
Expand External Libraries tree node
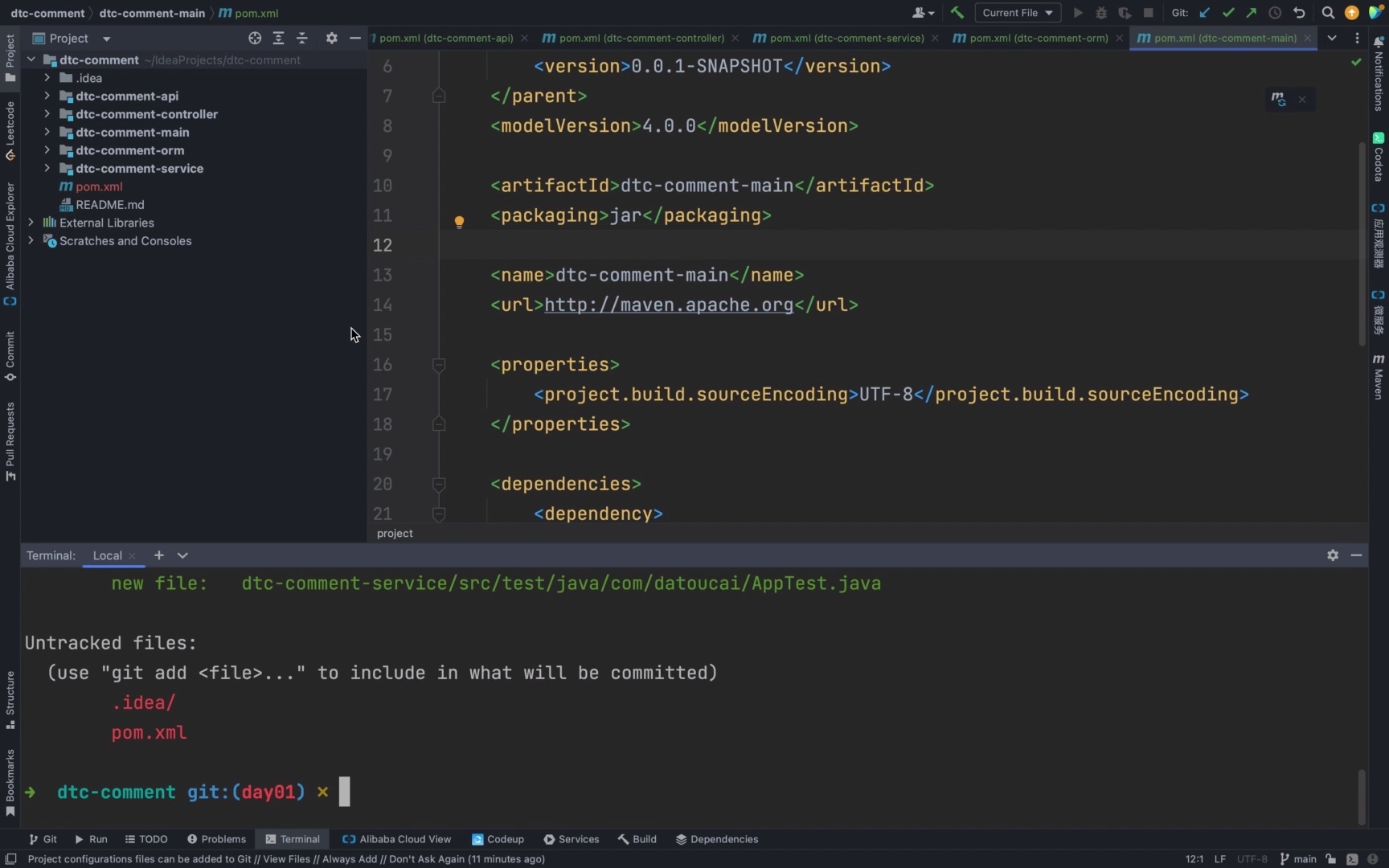[x=31, y=223]
